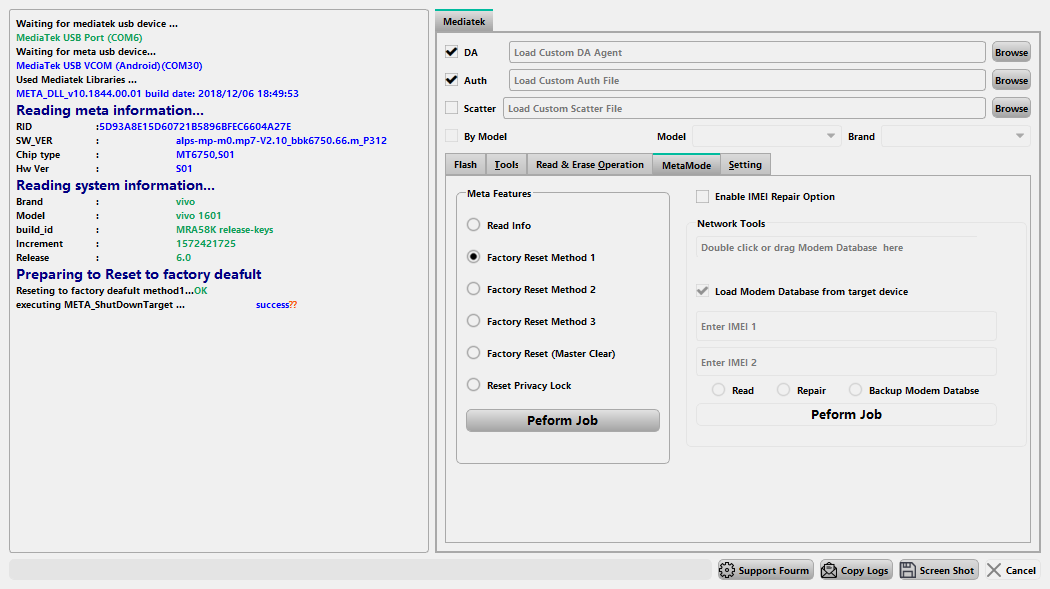Click the Reading system information heading
The image size is (1050, 589).
[x=115, y=185]
